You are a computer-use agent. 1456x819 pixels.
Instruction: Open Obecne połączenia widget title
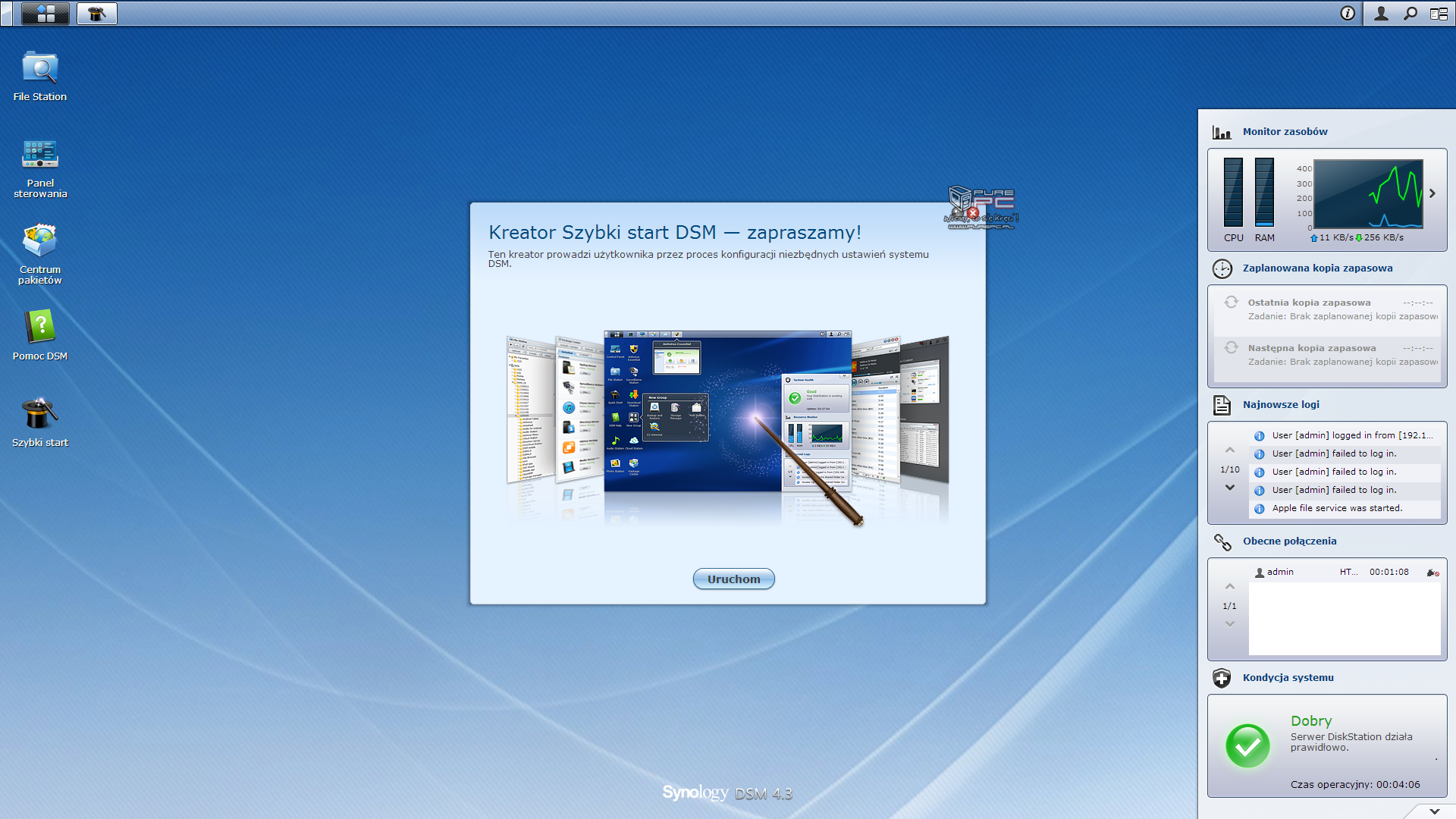[1289, 541]
